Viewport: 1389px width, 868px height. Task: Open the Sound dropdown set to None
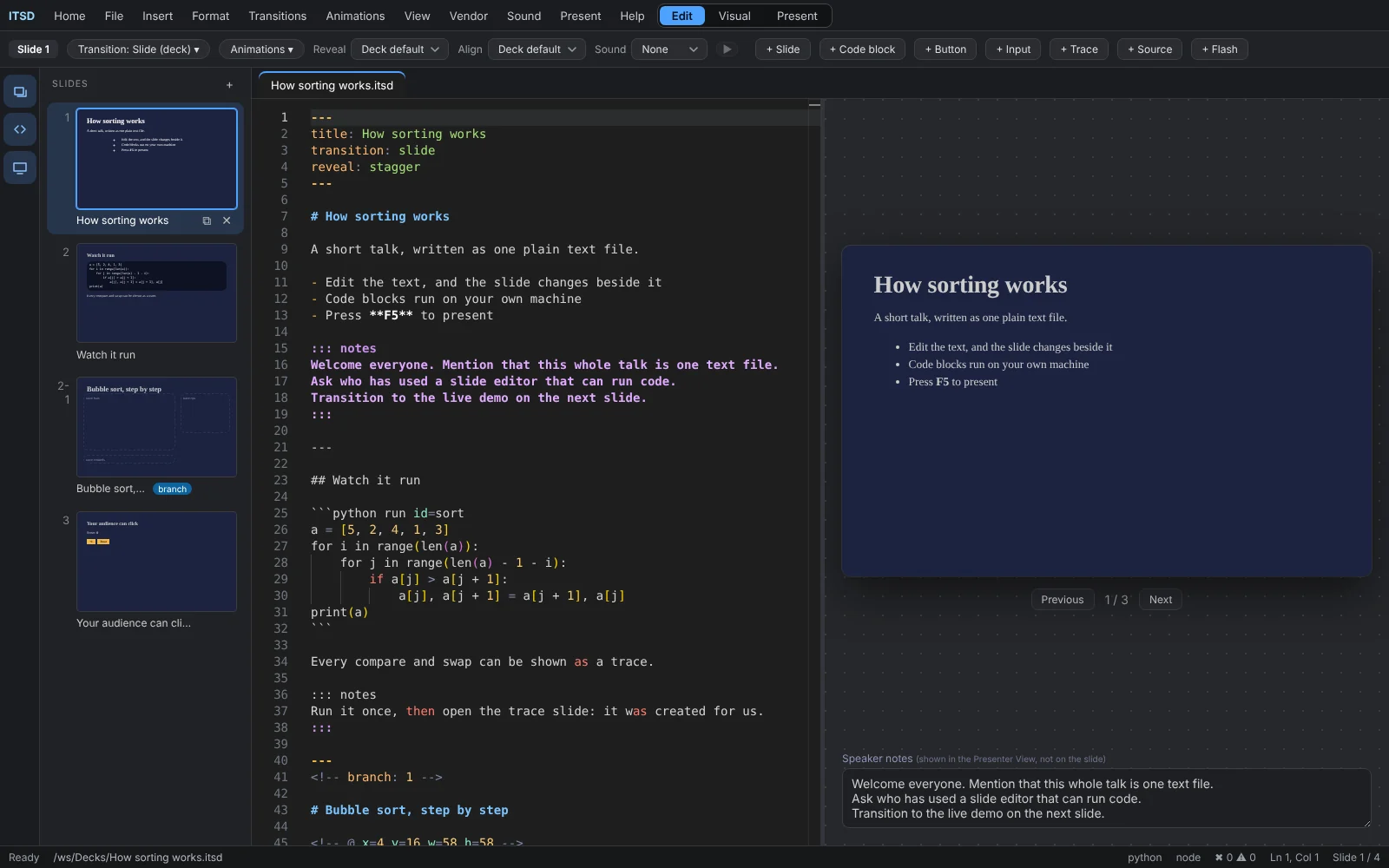pos(669,49)
